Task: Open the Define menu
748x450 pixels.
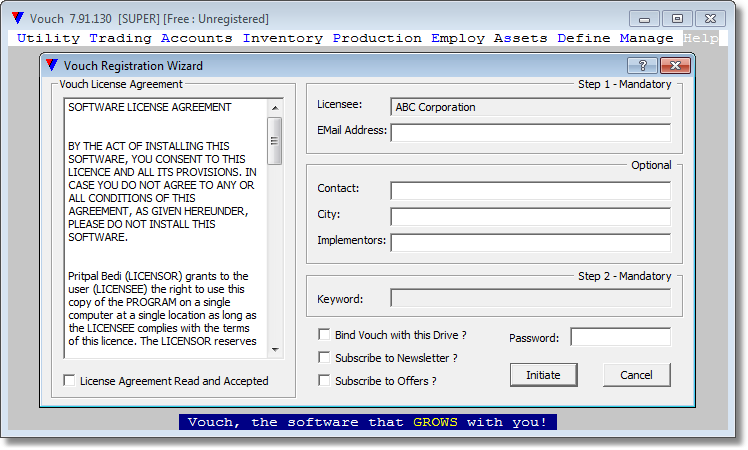Action: pyautogui.click(x=584, y=38)
